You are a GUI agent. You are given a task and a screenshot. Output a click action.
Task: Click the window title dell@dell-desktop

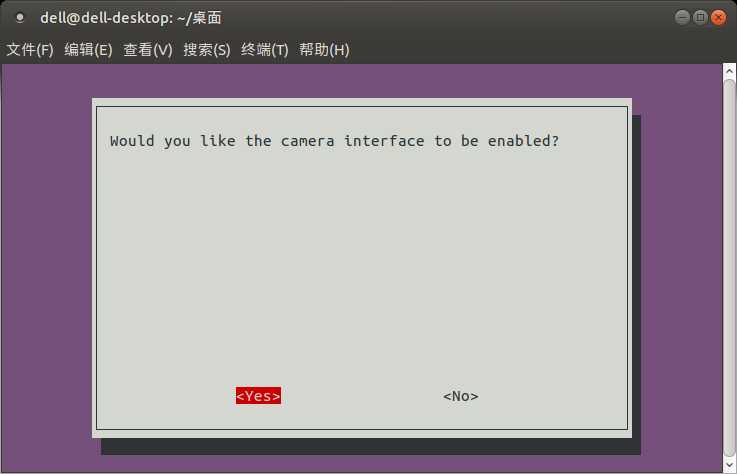click(131, 18)
